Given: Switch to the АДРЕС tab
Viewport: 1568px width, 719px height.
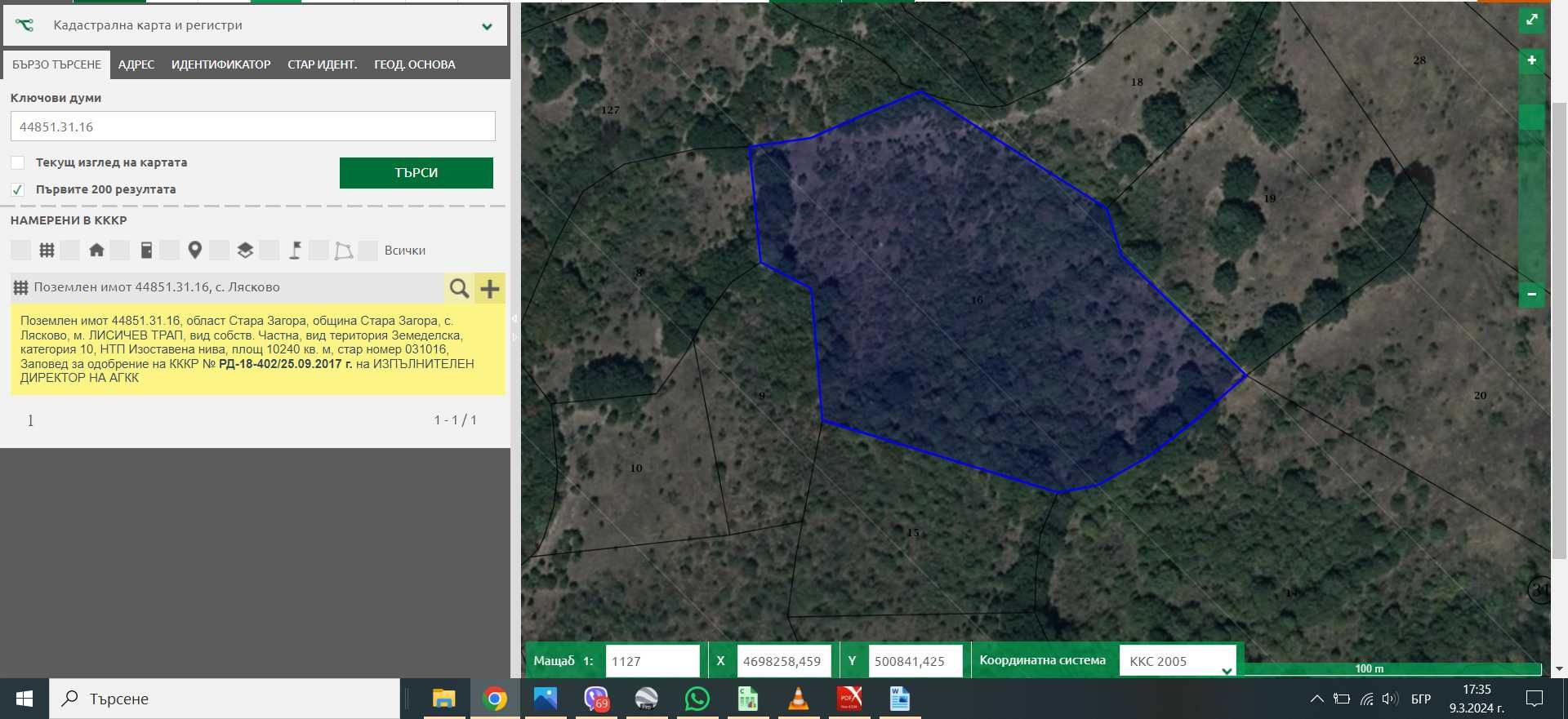Looking at the screenshot, I should (136, 64).
